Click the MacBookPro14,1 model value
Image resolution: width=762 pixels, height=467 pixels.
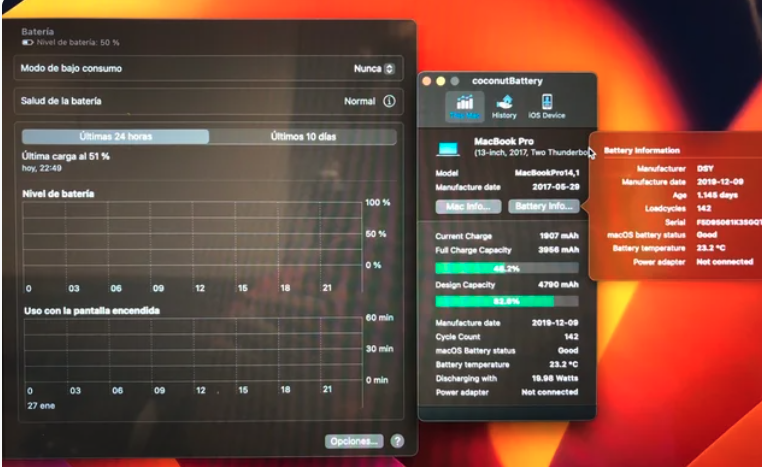coord(547,173)
